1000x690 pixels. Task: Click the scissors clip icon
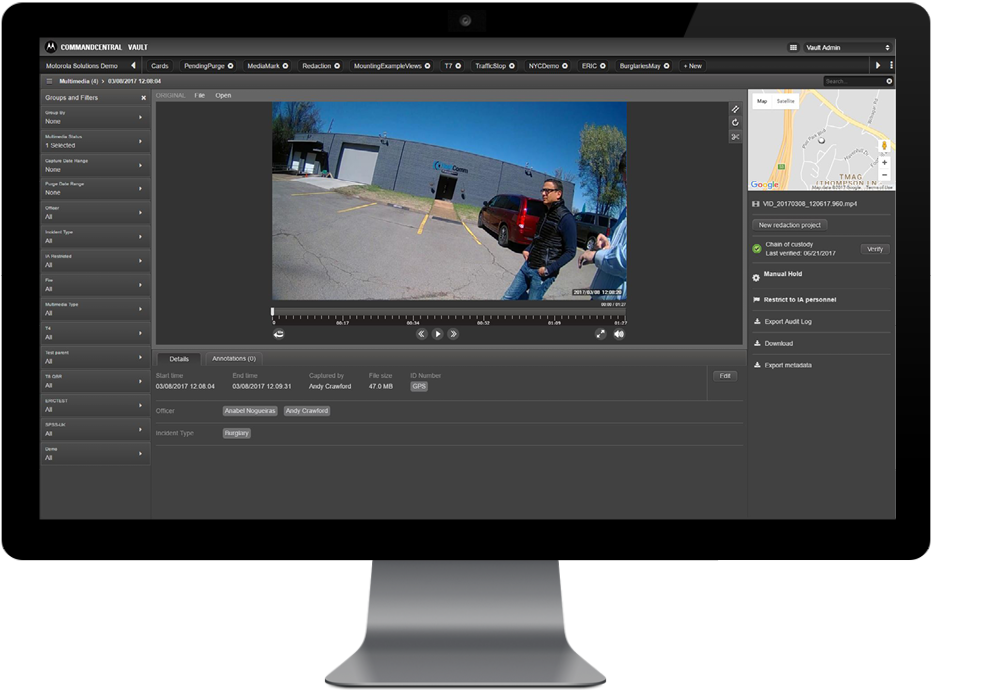click(735, 137)
